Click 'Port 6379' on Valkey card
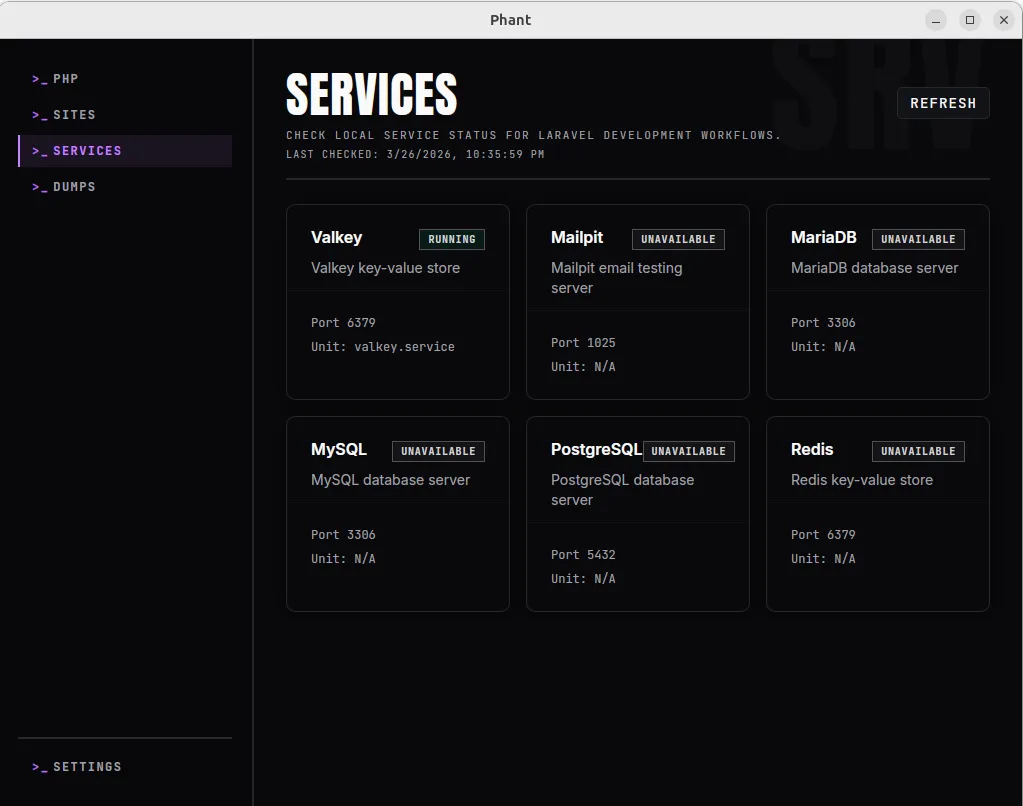 click(x=343, y=323)
